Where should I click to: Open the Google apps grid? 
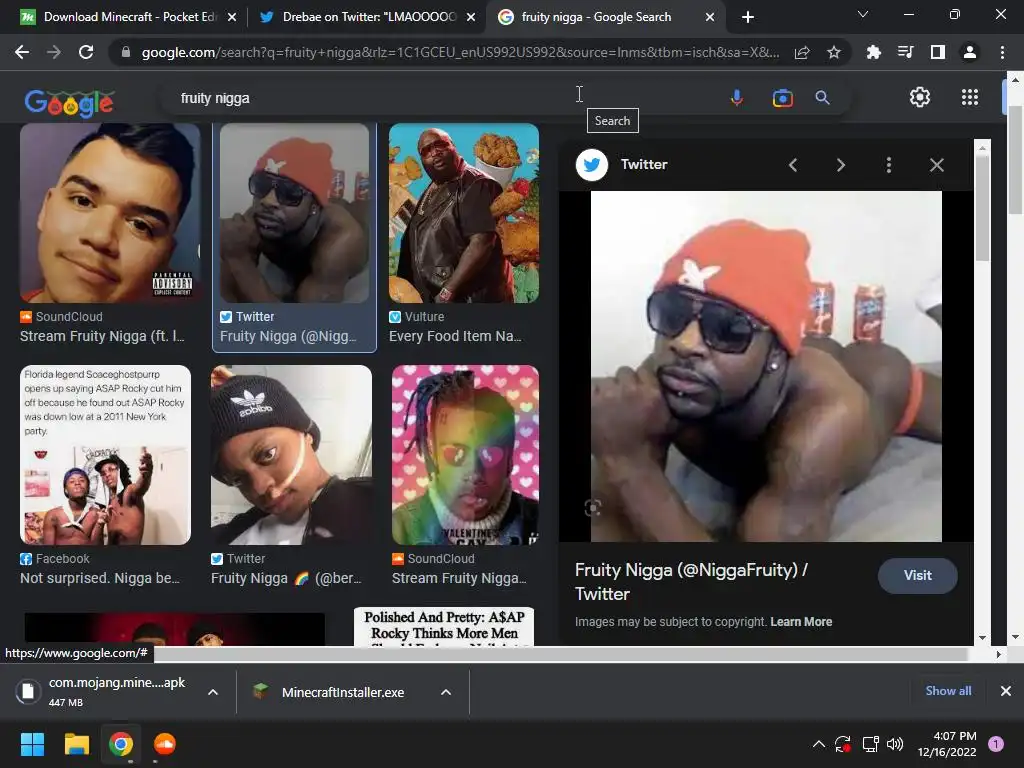[970, 97]
